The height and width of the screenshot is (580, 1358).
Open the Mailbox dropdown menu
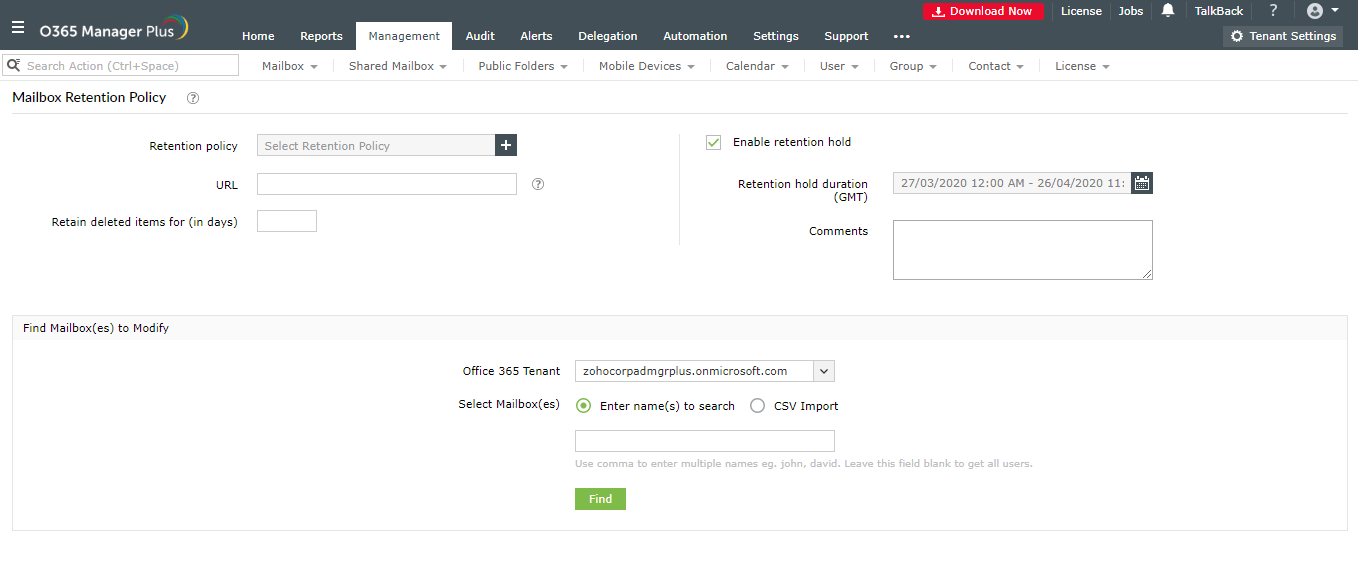[290, 66]
